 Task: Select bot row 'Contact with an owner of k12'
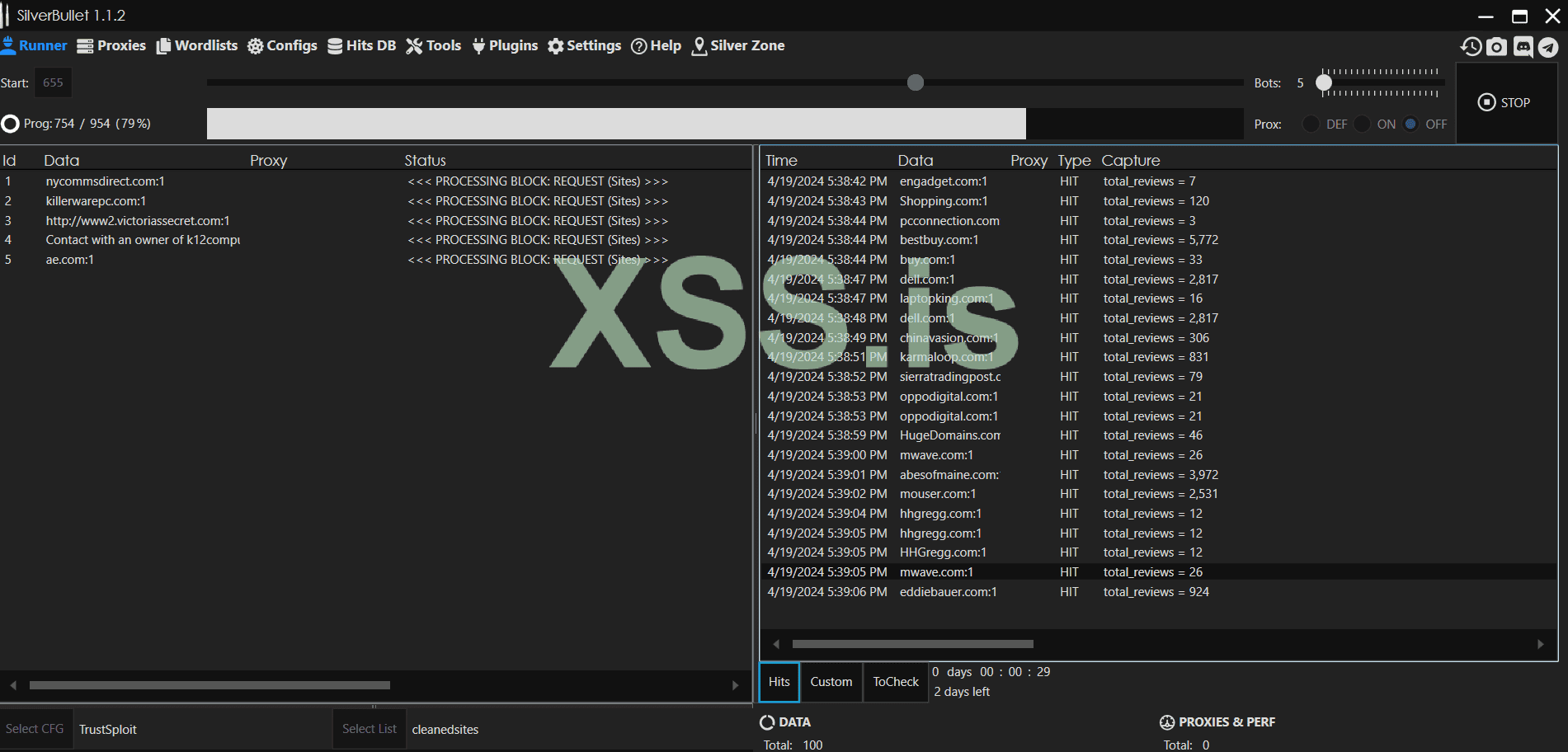coord(375,240)
